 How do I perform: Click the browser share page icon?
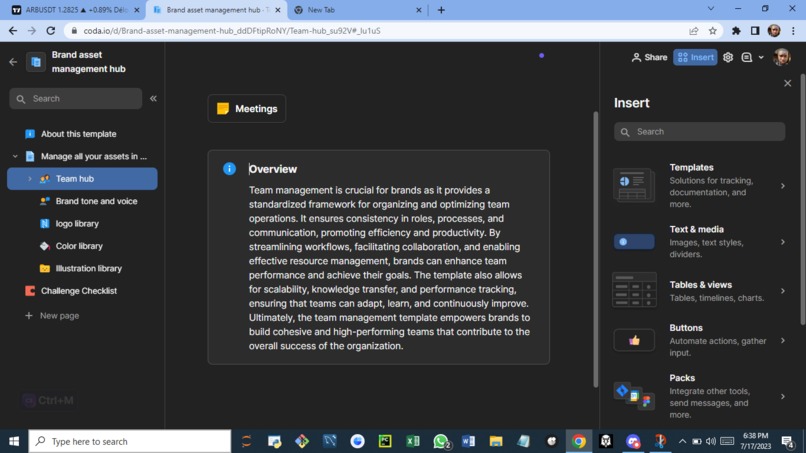pyautogui.click(x=693, y=31)
